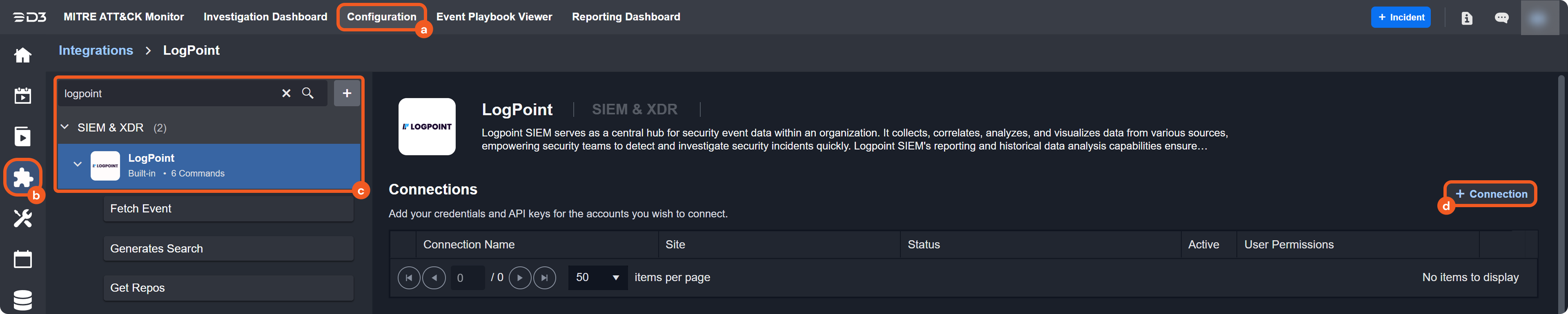Open the 50 items per page dropdown
This screenshot has height=314, width=1568.
tap(597, 278)
